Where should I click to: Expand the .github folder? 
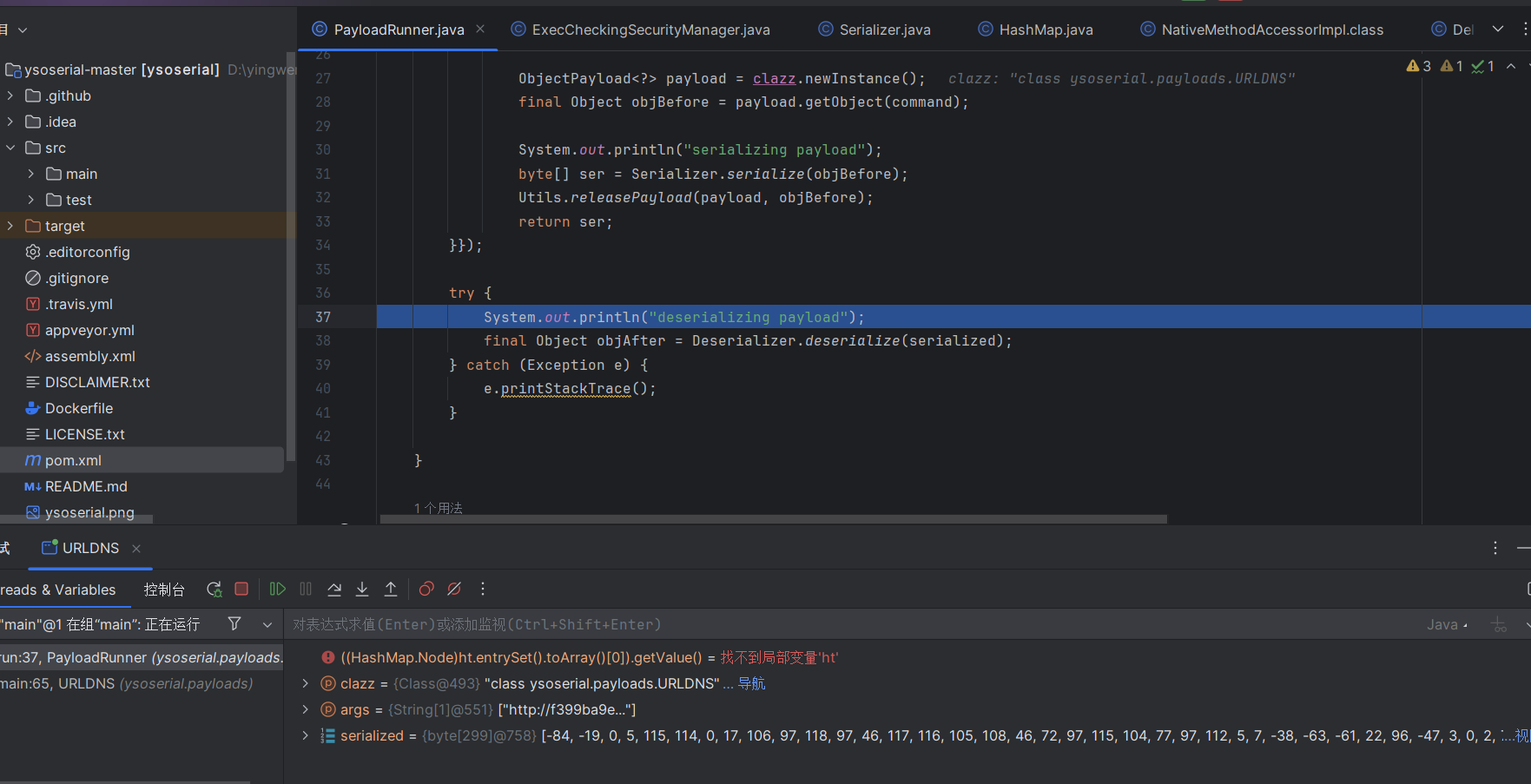click(10, 96)
